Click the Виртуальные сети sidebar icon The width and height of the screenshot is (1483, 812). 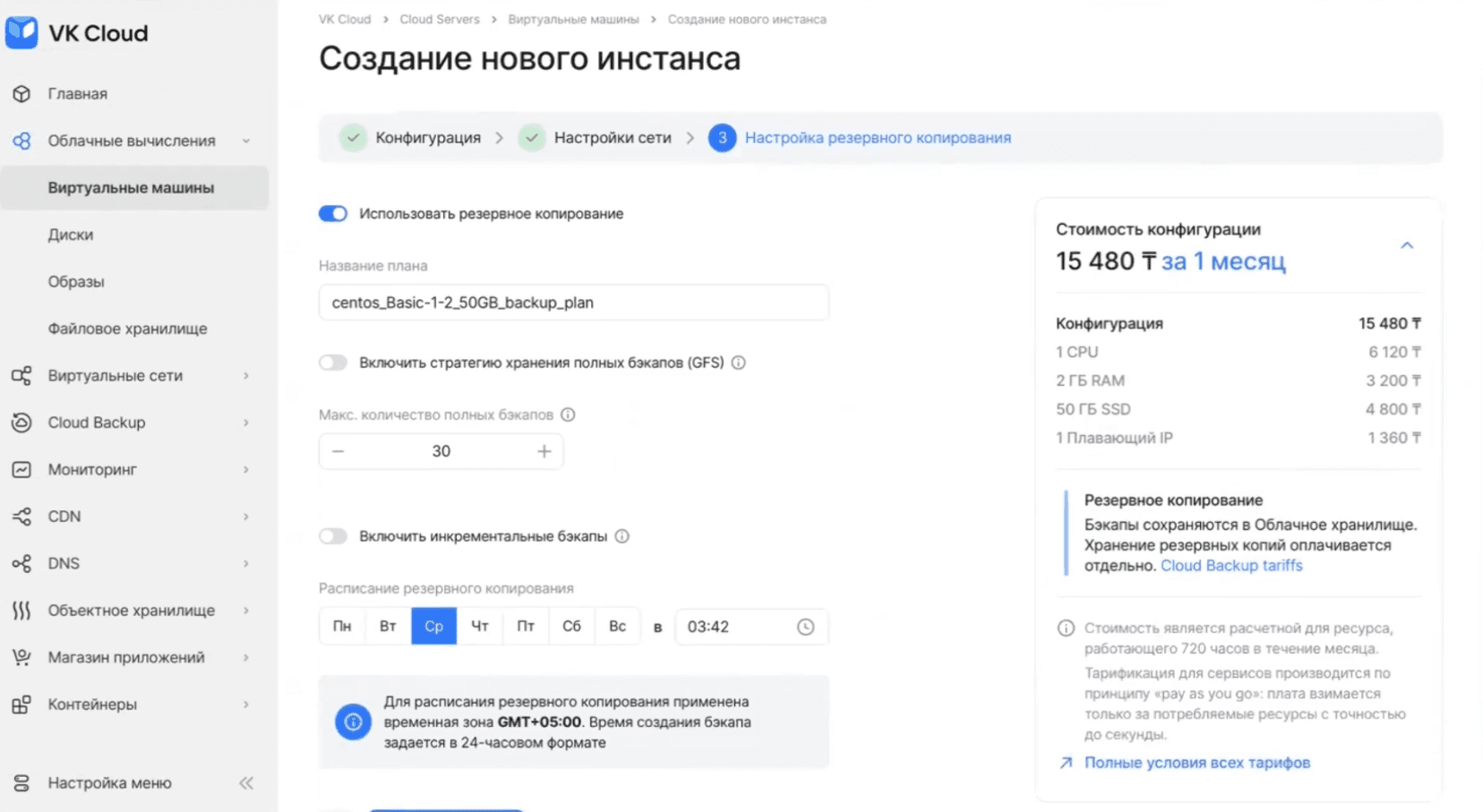(21, 376)
